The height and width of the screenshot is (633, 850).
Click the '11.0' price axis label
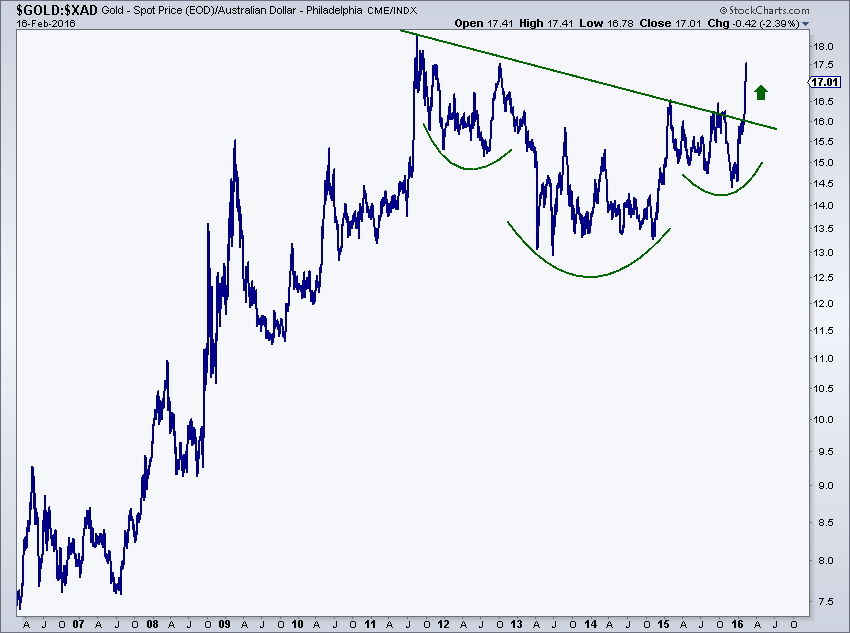click(823, 358)
